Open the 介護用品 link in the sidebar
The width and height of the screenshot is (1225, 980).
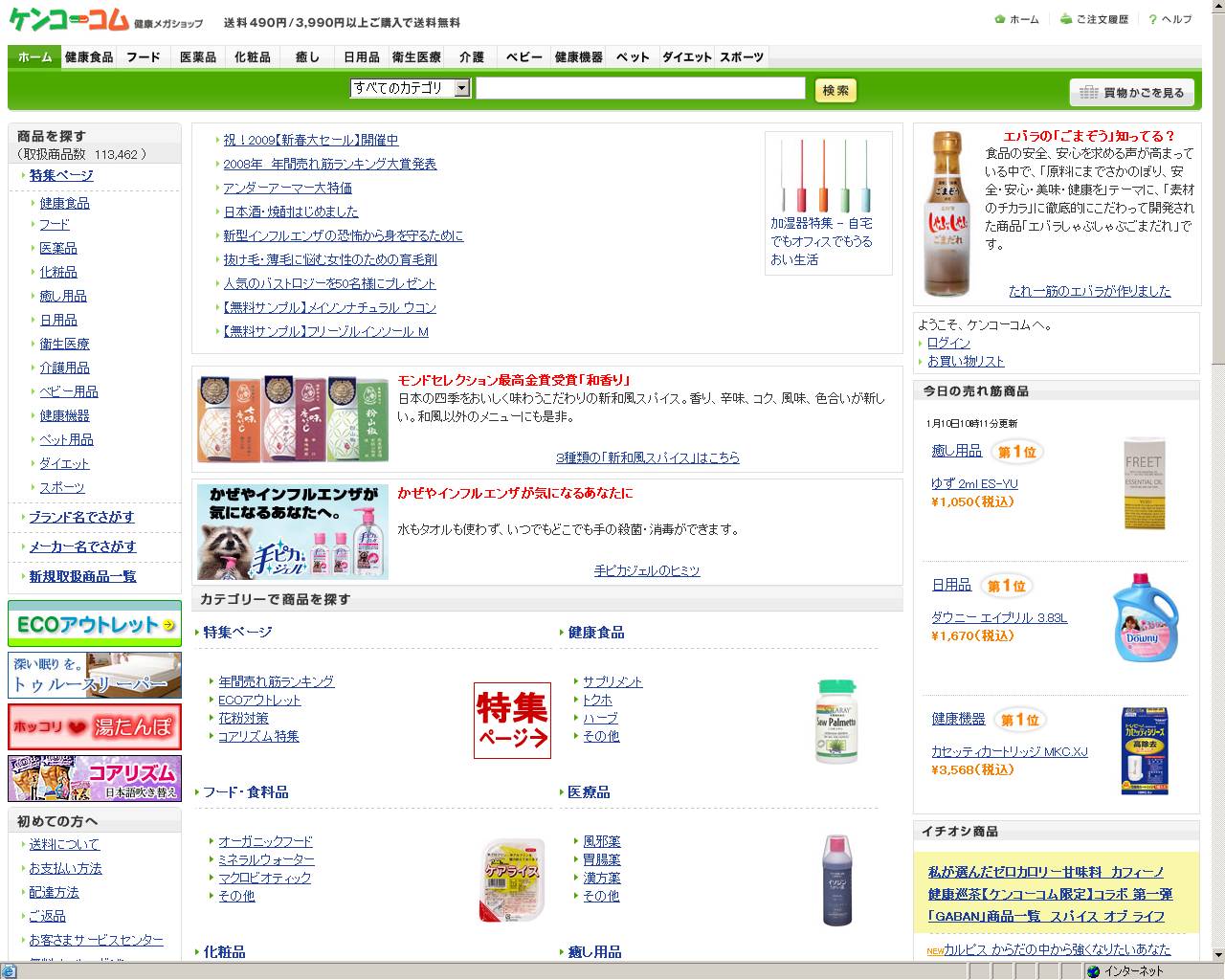tap(64, 367)
